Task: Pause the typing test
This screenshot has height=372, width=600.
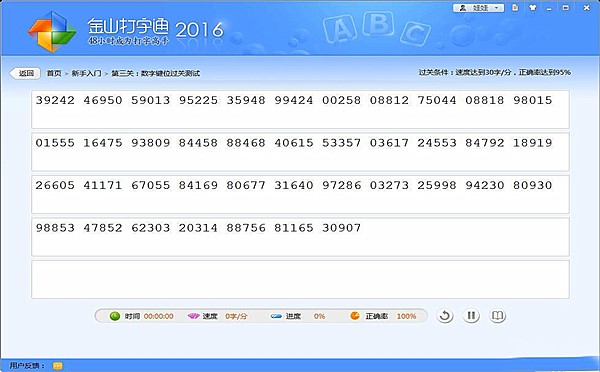Action: click(471, 316)
